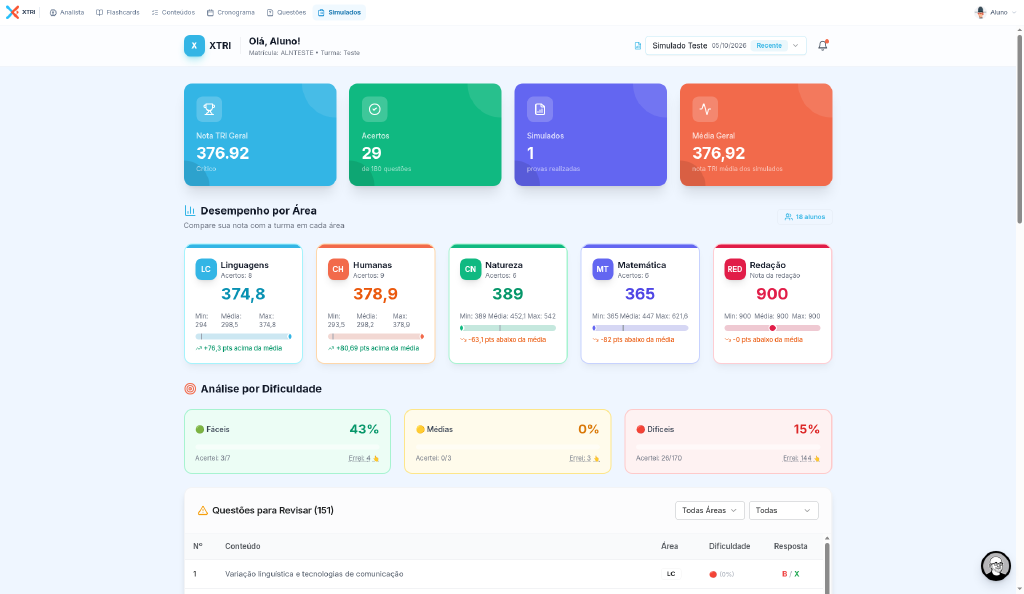Click the blue X XTRI logo in the header
Viewport: 1024px width, 594px height.
click(x=194, y=46)
